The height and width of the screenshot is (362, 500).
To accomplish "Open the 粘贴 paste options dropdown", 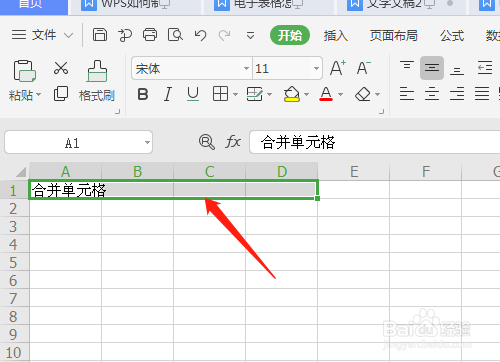I will click(39, 95).
